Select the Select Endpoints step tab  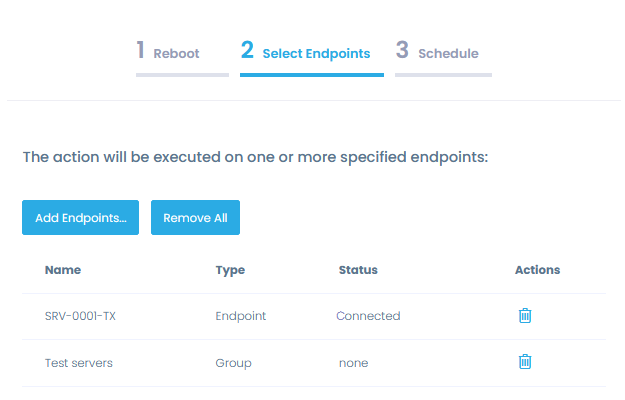tap(306, 51)
